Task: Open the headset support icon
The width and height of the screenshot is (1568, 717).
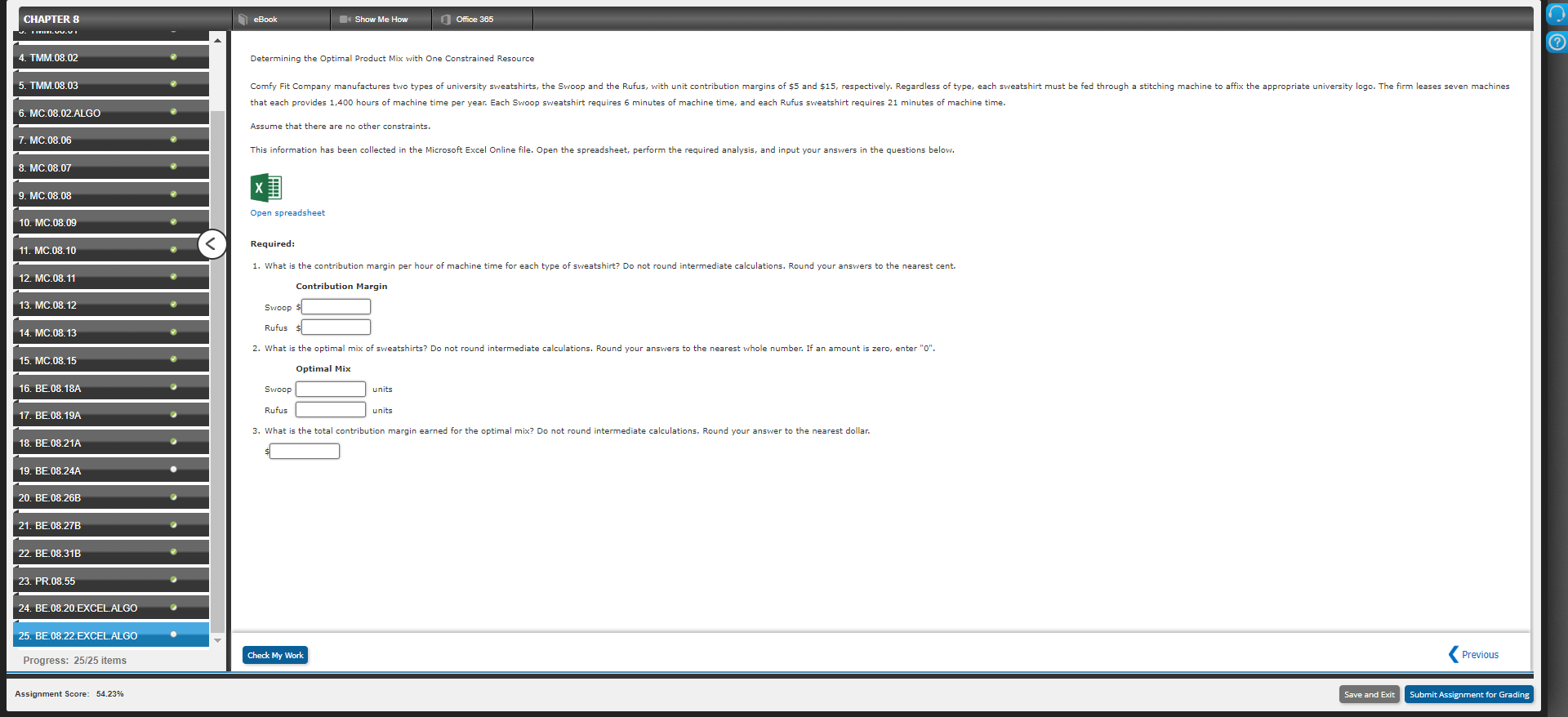Action: (1557, 14)
